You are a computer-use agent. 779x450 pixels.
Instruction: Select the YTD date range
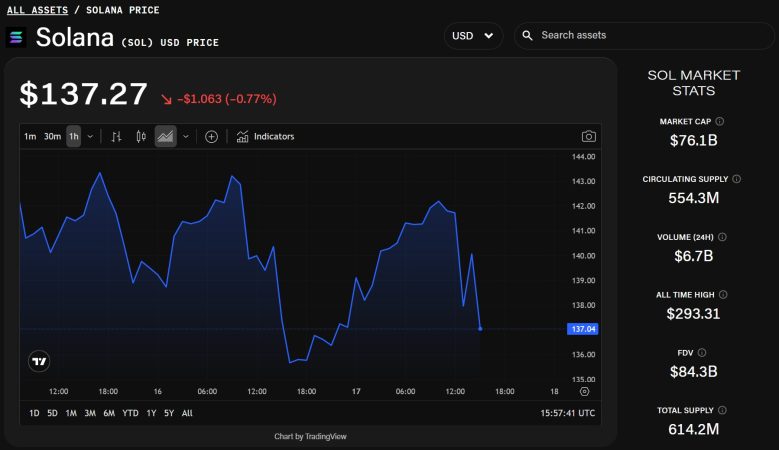[x=130, y=413]
